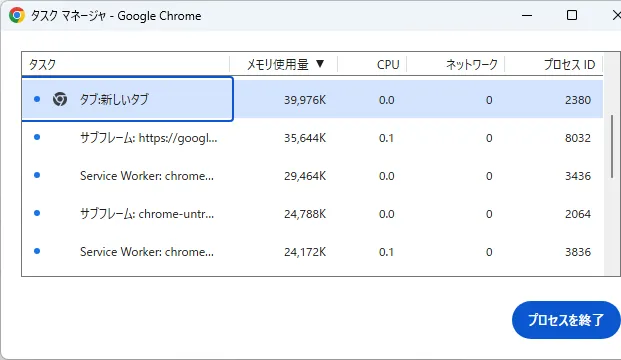Sort by the タスク column header
Viewport: 621px width, 360px height.
tap(126, 64)
